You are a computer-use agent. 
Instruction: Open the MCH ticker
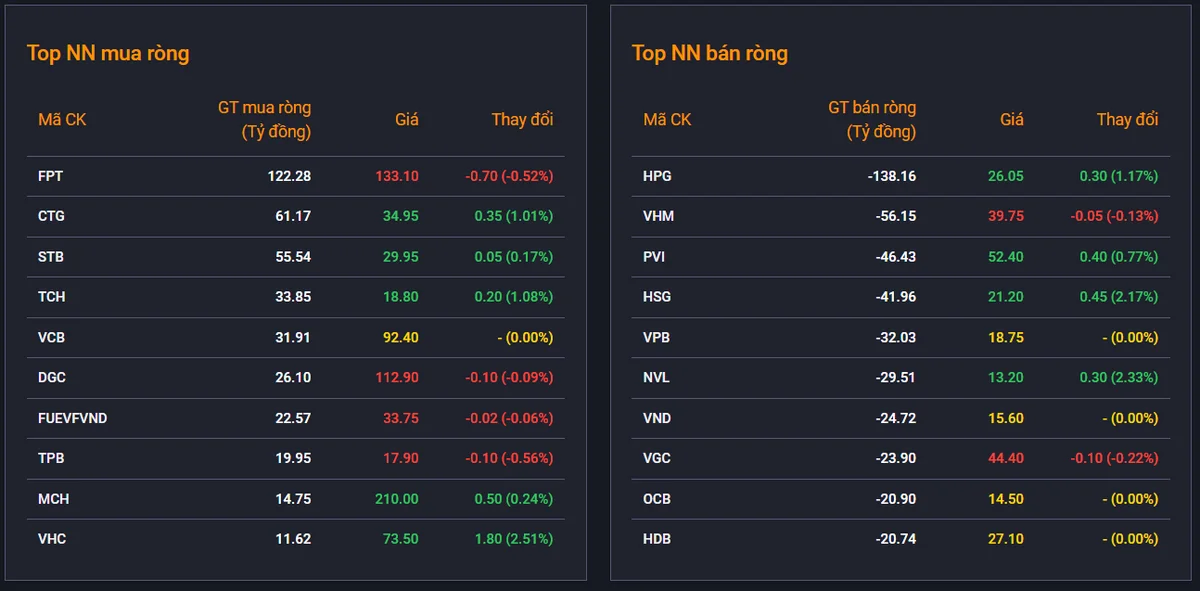click(54, 499)
